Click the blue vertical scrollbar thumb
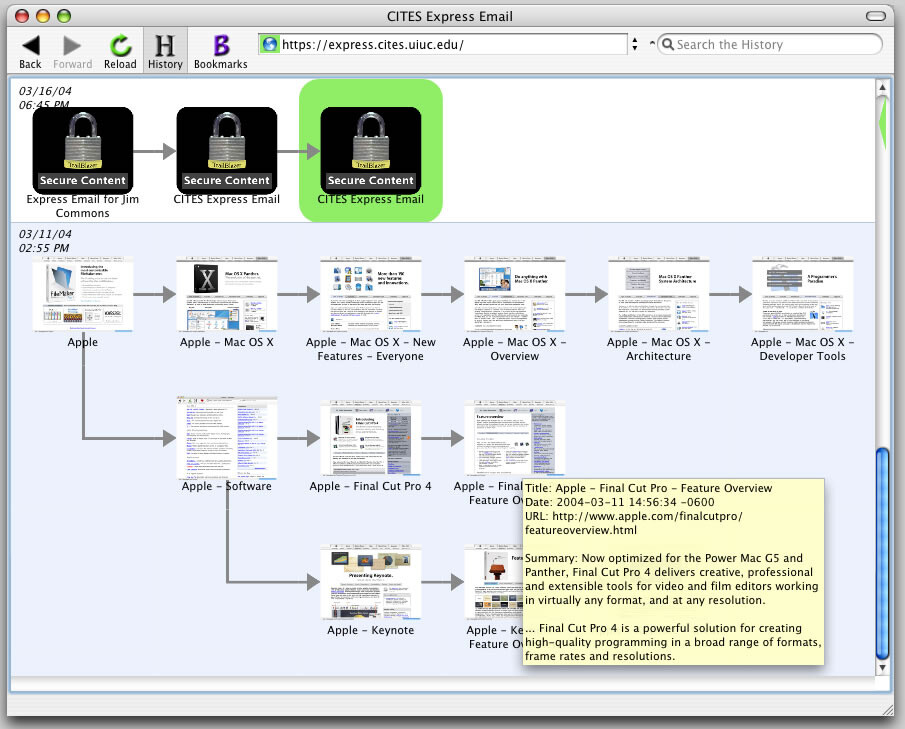This screenshot has height=729, width=905. tap(882, 554)
